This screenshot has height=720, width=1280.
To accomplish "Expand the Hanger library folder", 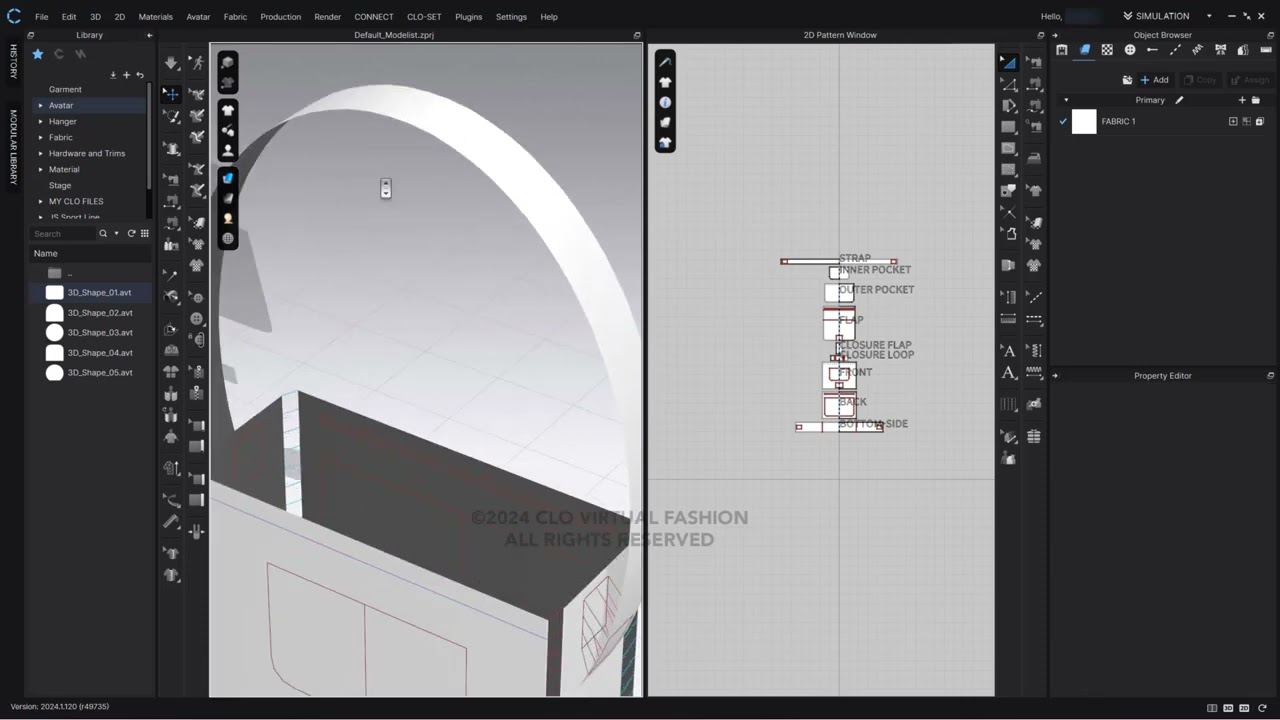I will [41, 121].
